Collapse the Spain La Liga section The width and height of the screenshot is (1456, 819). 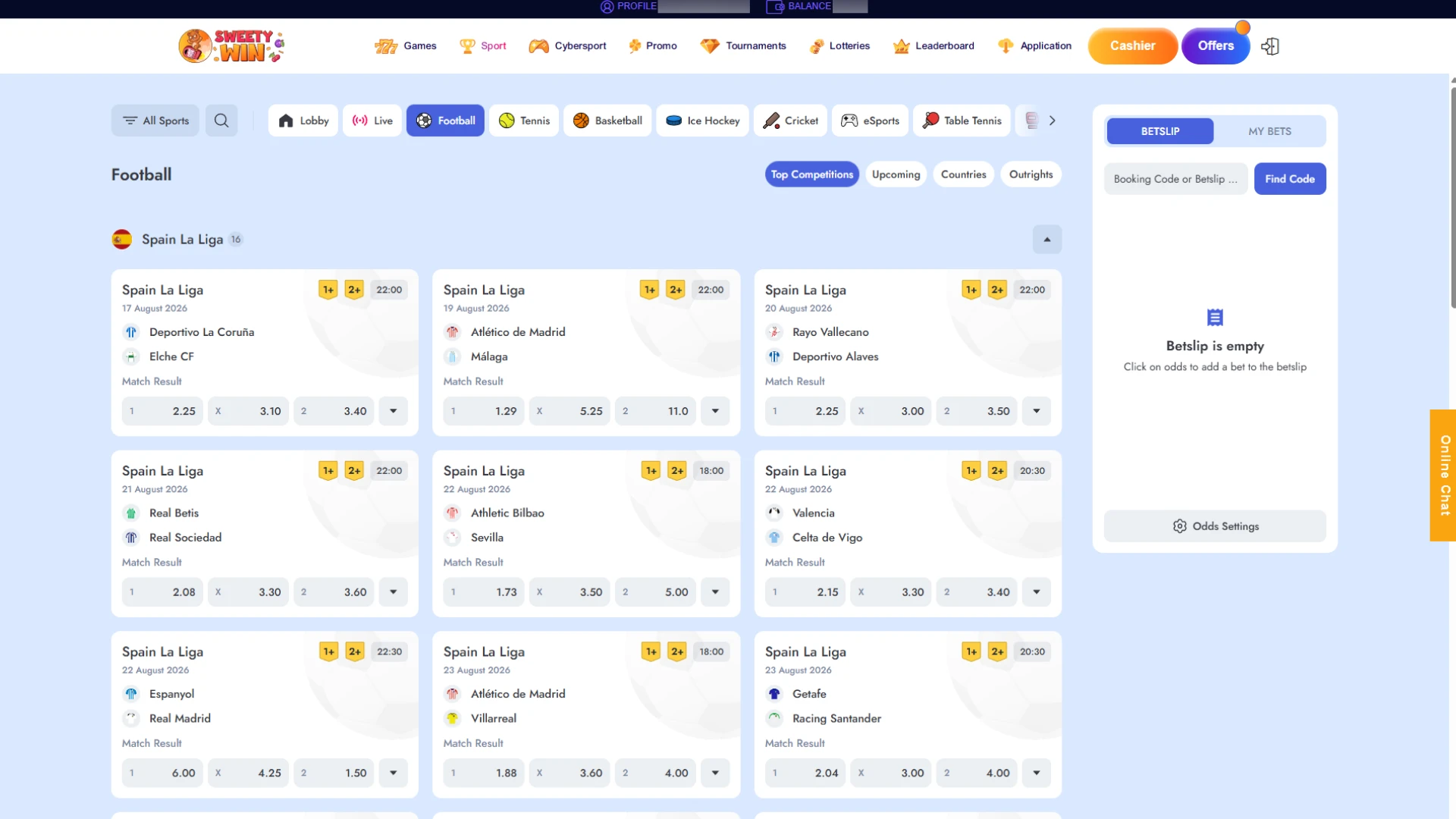1046,240
